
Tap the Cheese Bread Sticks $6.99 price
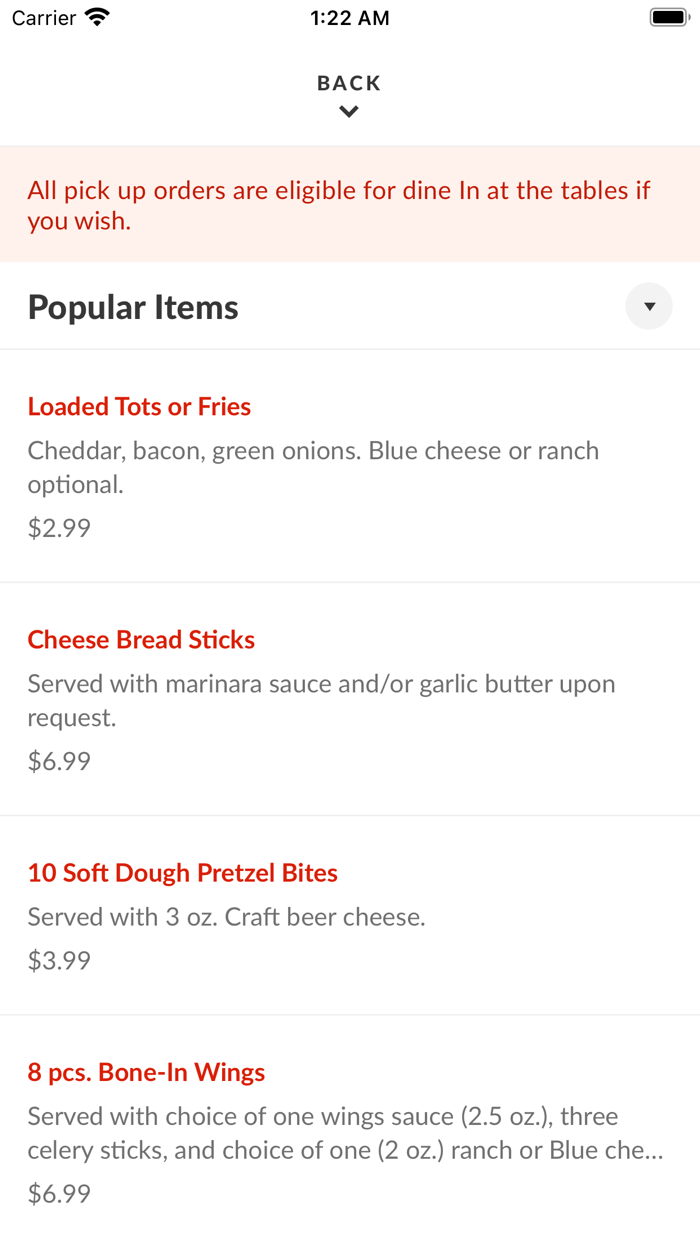coord(59,761)
